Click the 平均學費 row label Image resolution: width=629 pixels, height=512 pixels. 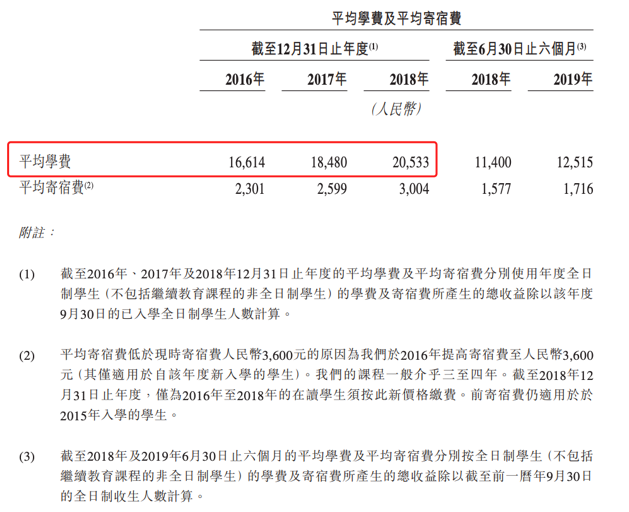(45, 162)
